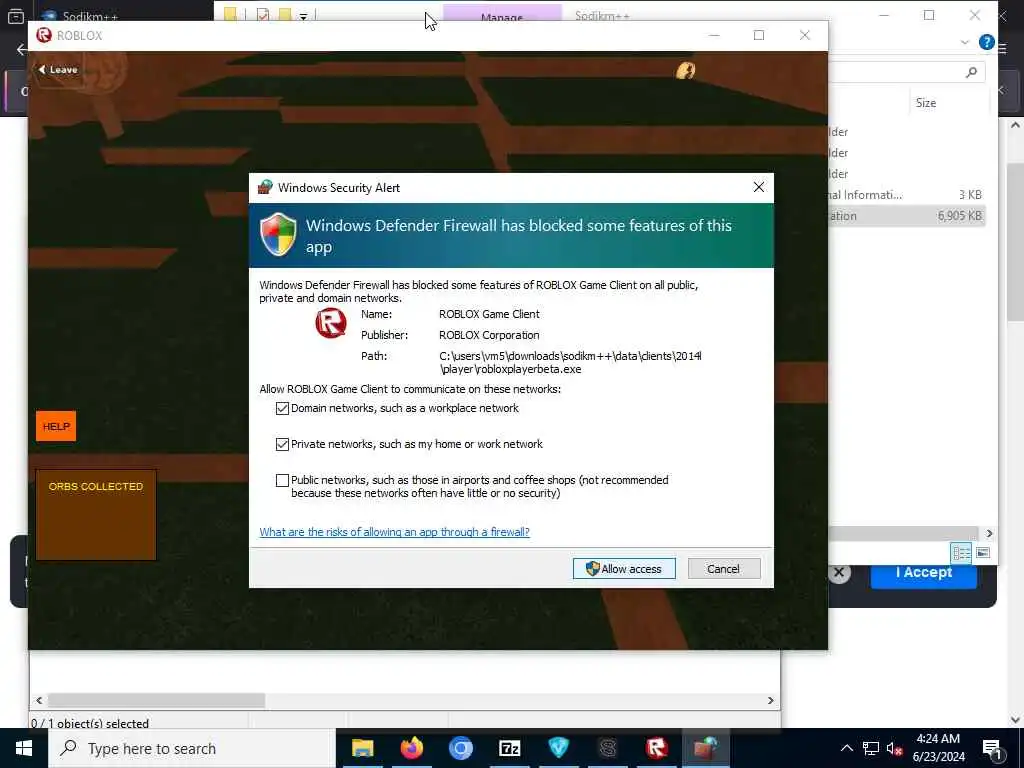This screenshot has height=768, width=1024.
Task: Click the muted volume tray icon
Action: (x=894, y=748)
